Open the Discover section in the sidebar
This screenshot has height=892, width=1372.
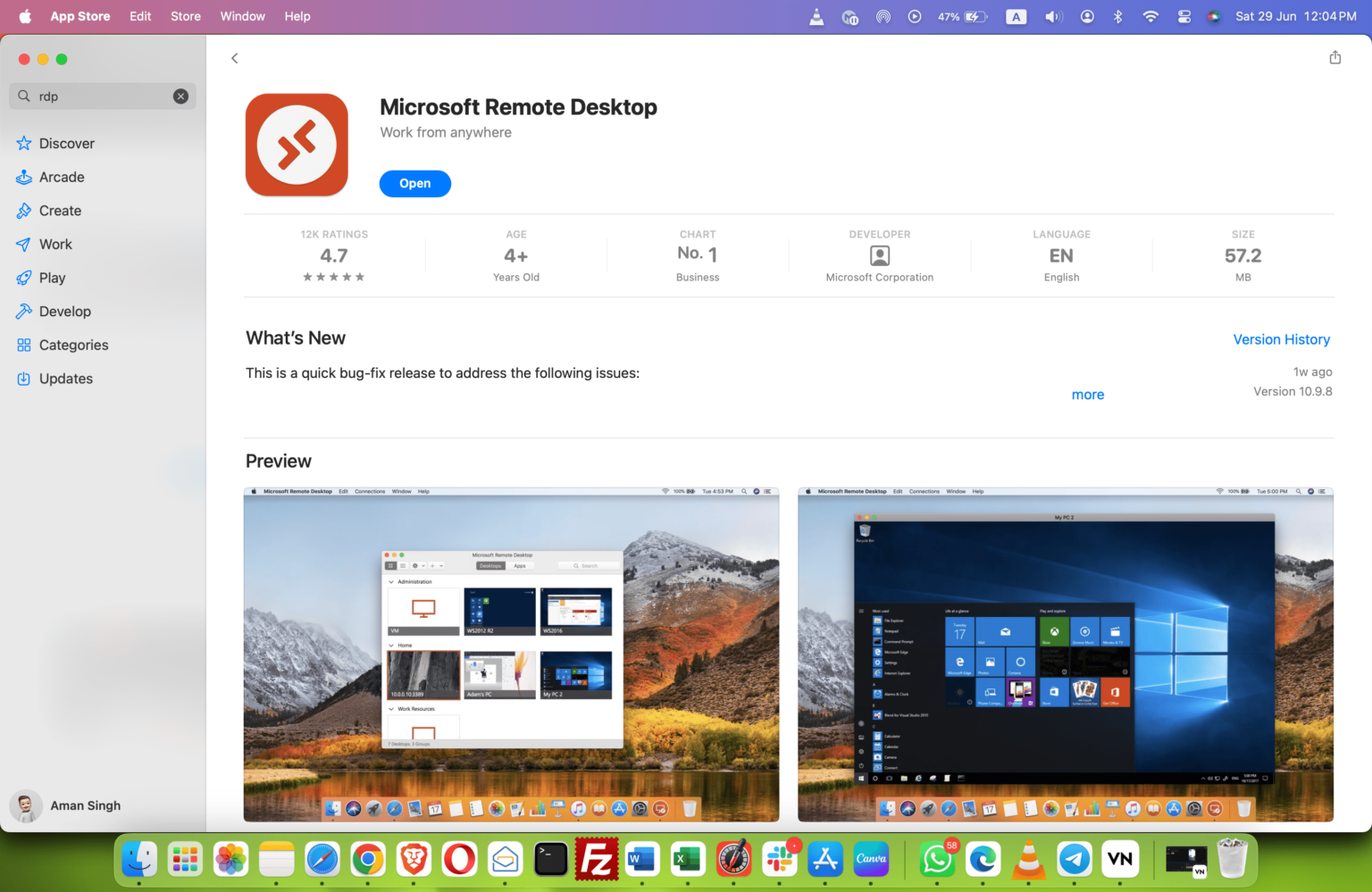(65, 143)
